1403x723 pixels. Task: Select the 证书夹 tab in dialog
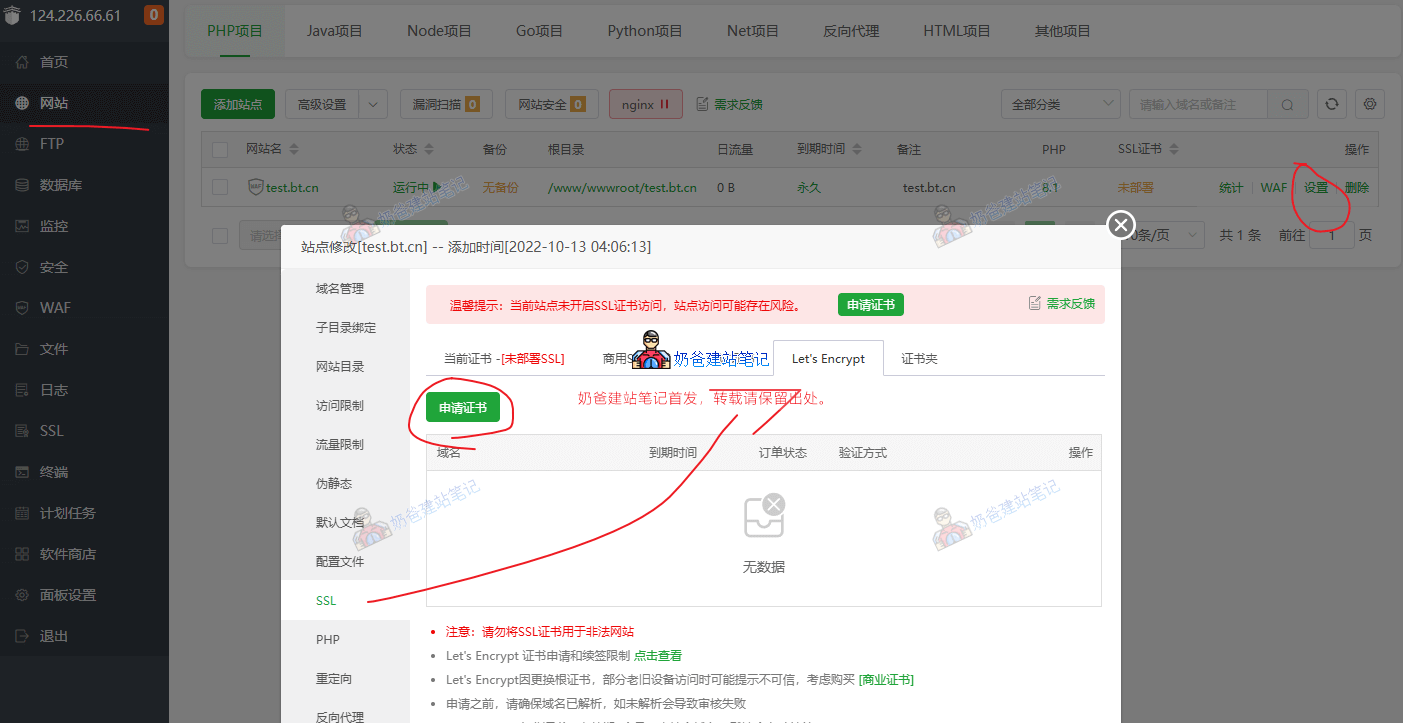(918, 358)
